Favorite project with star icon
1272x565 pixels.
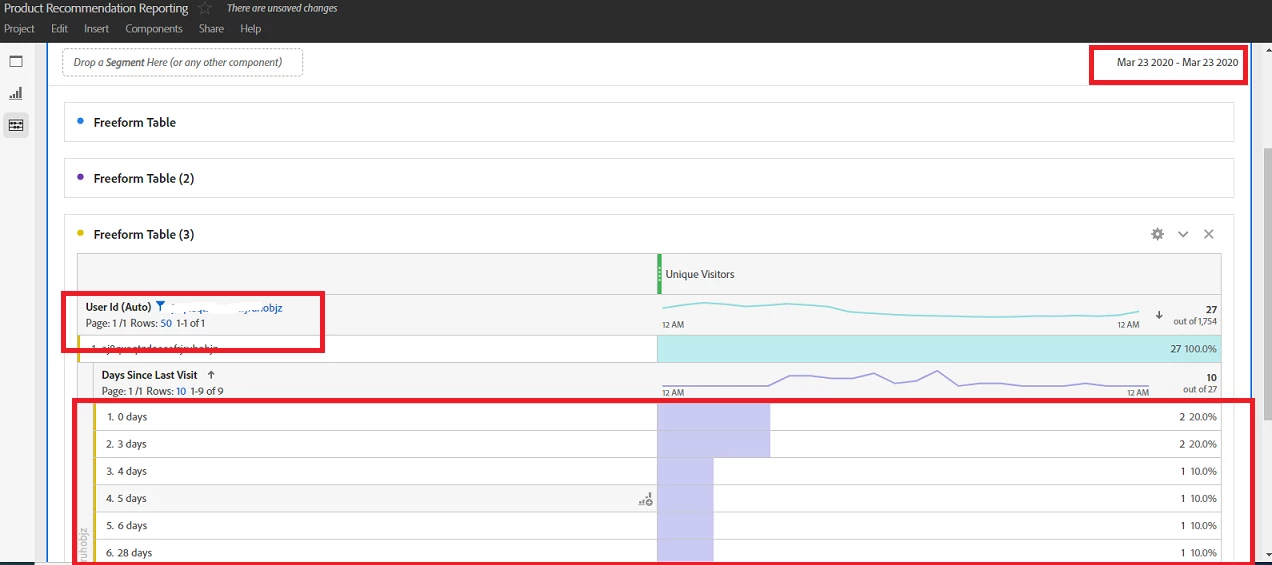coord(205,8)
